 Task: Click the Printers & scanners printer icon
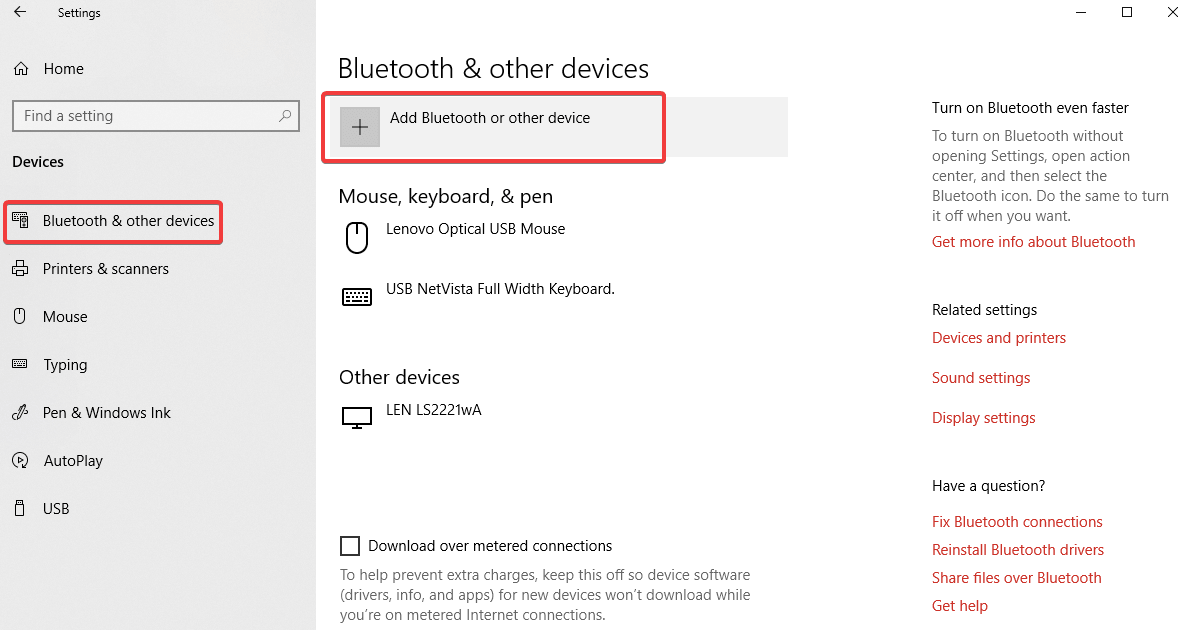tap(21, 268)
